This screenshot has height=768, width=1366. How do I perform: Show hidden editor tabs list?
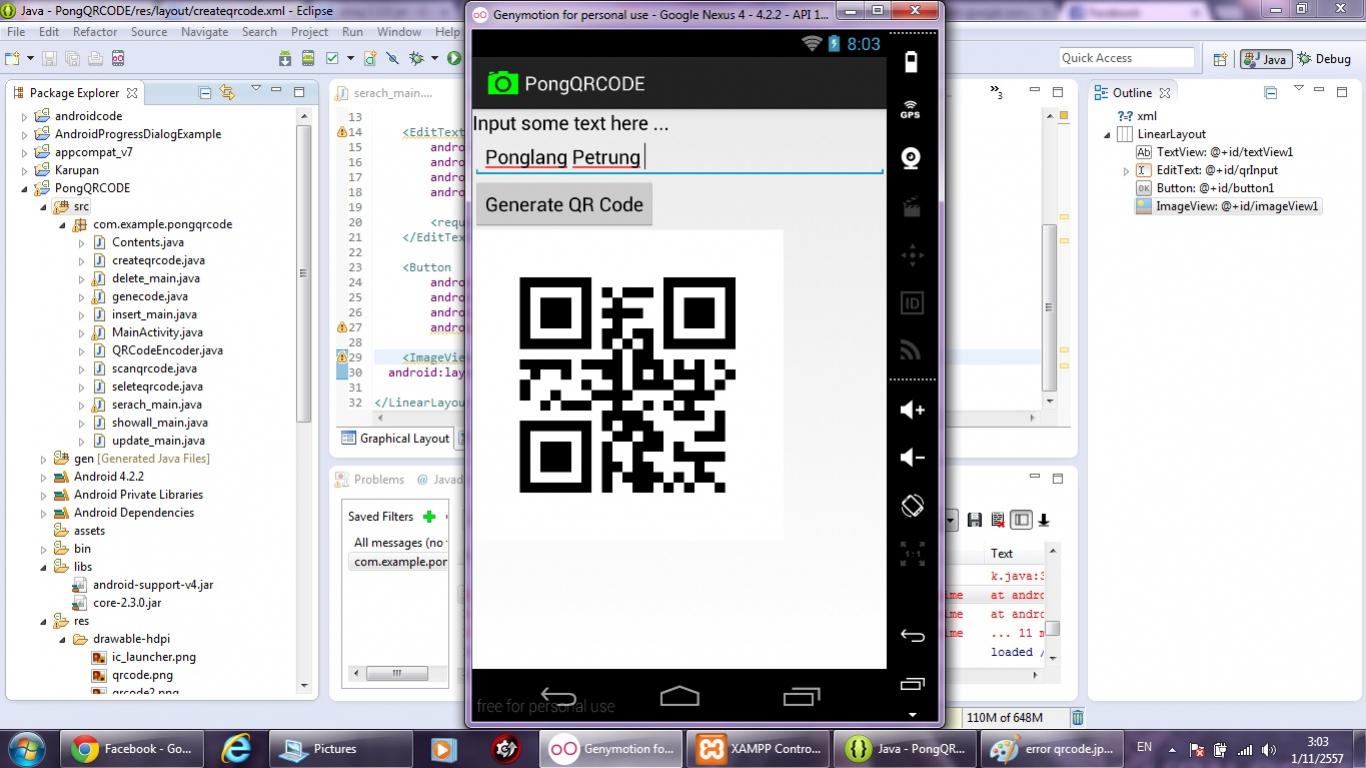[x=996, y=93]
